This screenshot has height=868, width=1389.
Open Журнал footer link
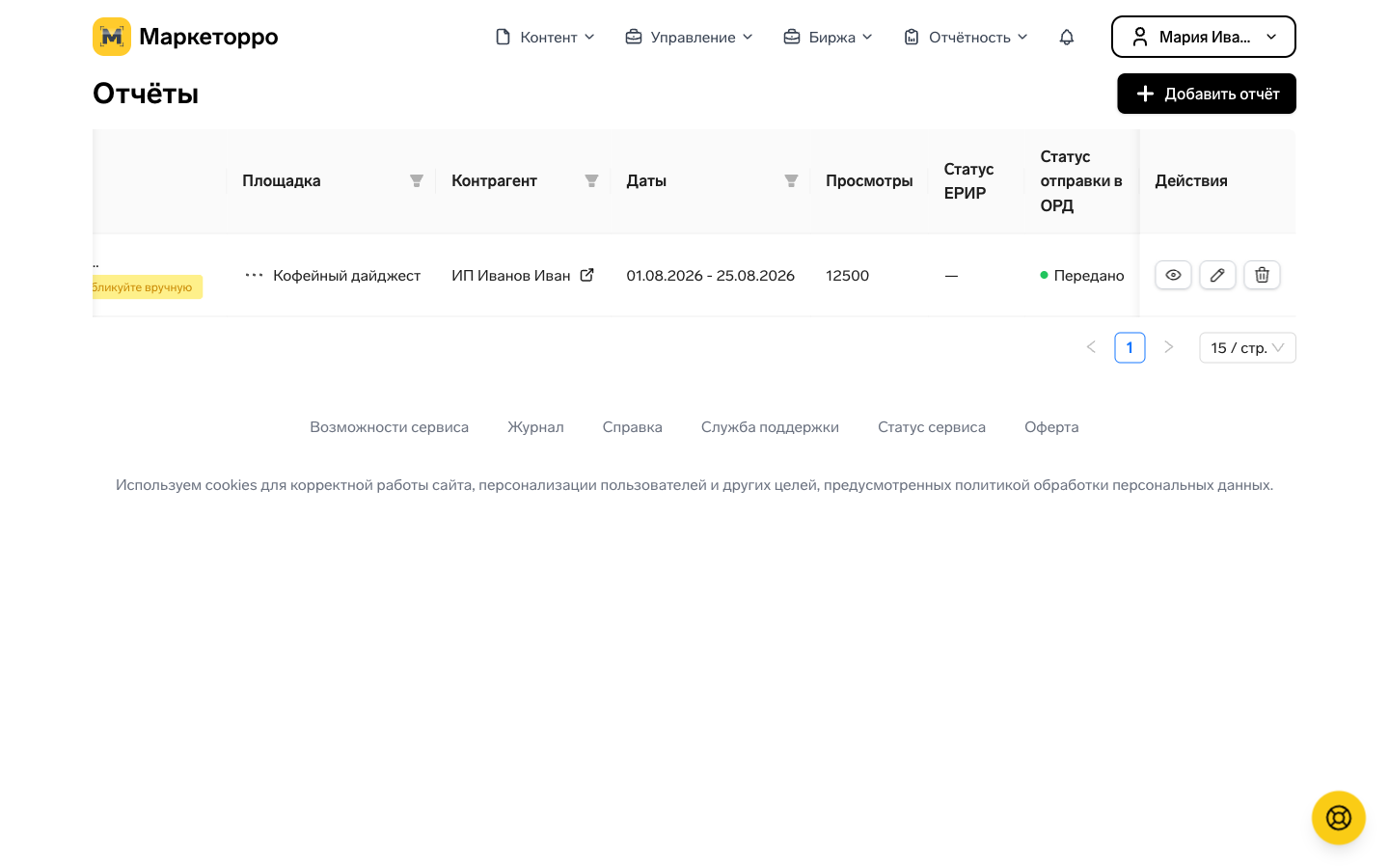(535, 427)
